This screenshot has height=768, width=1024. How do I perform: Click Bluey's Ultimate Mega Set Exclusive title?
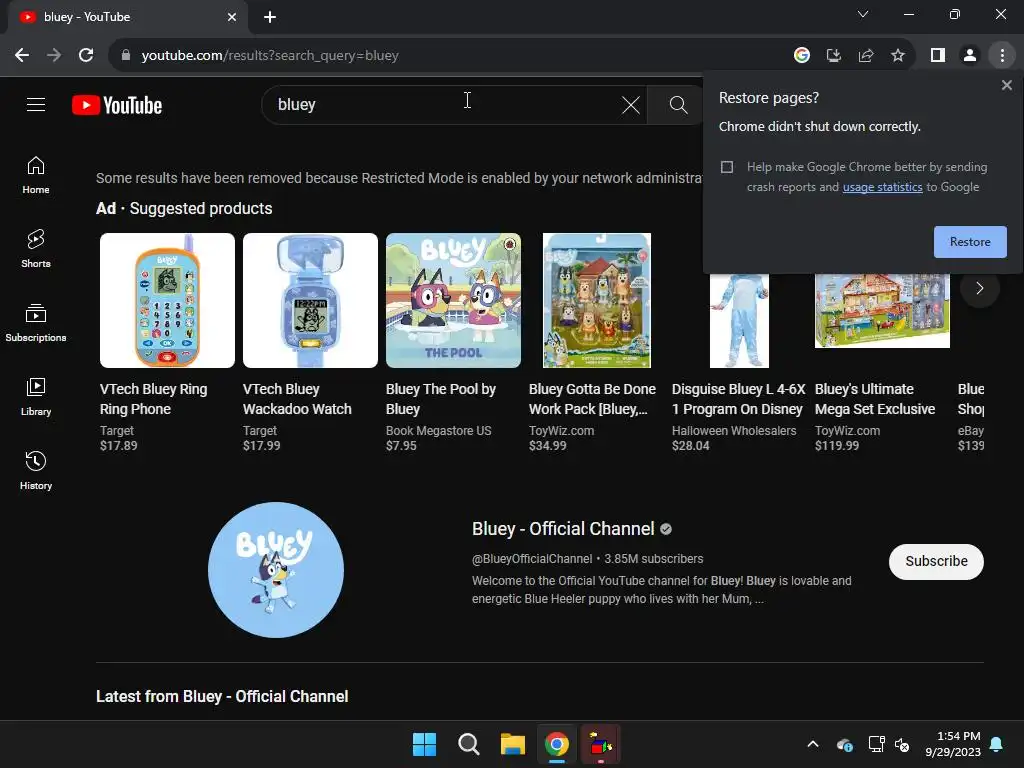(x=874, y=399)
